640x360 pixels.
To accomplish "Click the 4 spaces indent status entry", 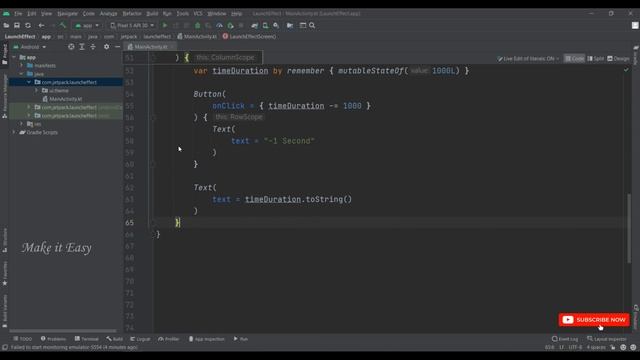I will tap(596, 347).
